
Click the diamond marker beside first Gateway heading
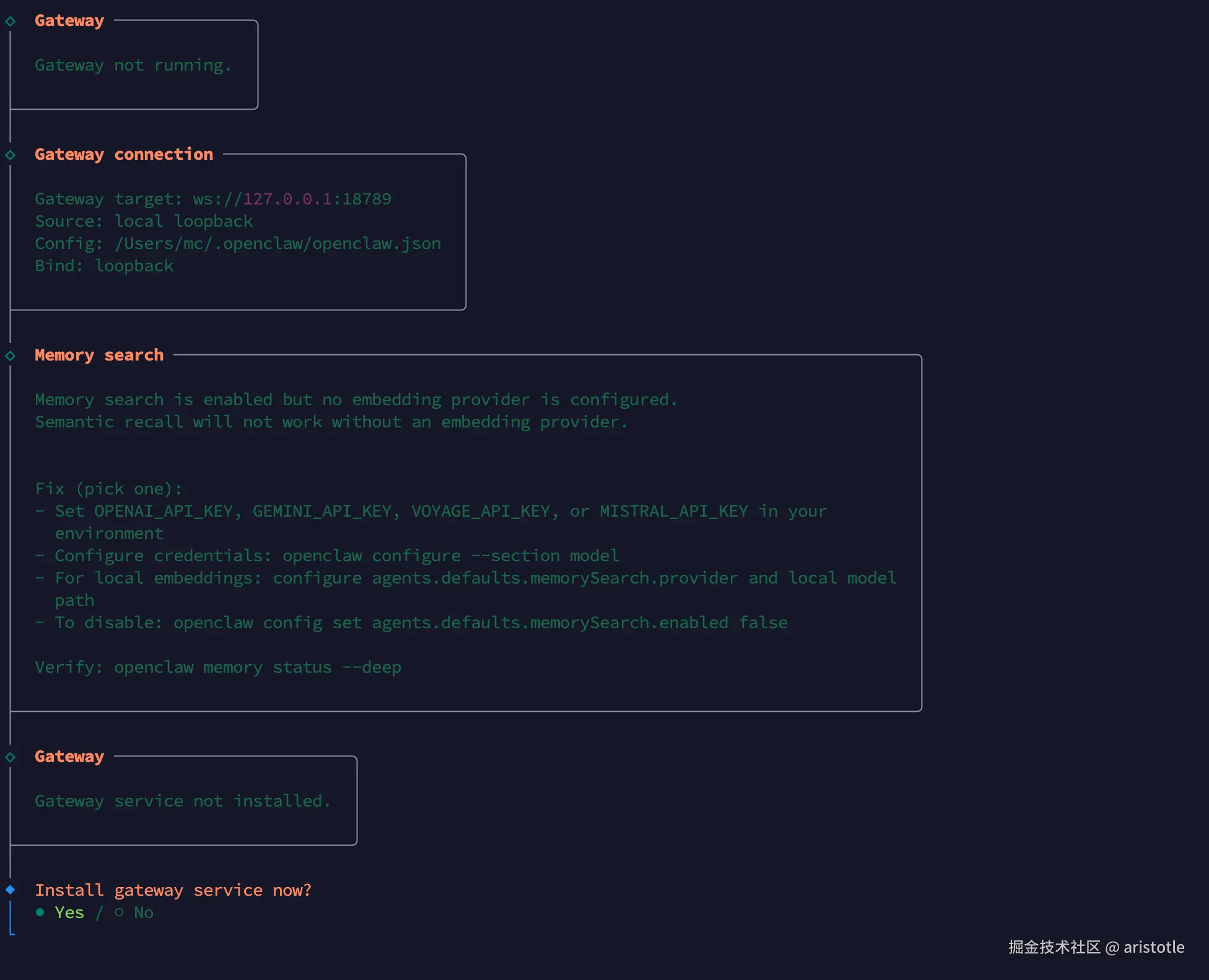point(11,21)
